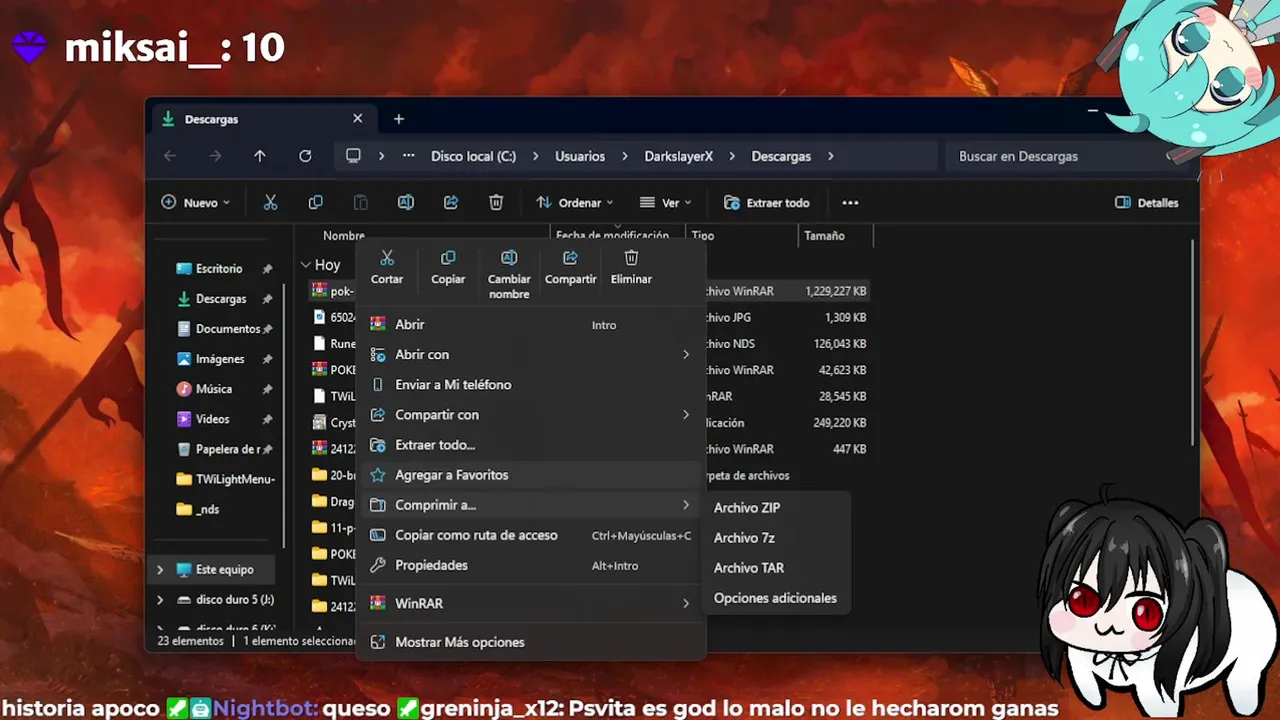Viewport: 1280px width, 720px height.
Task: Open a new tab with plus button
Action: coord(398,119)
